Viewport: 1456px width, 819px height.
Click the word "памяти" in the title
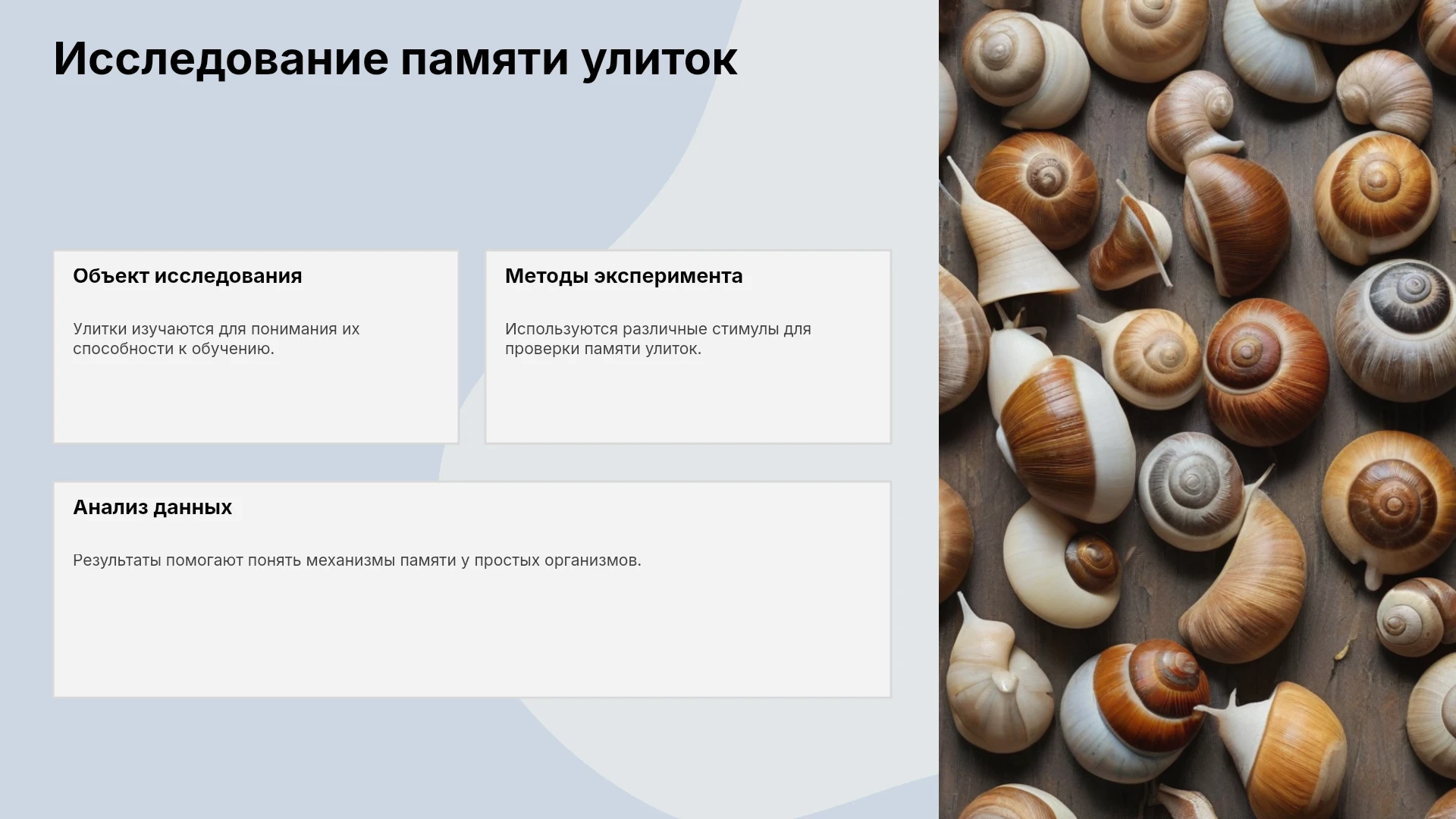(485, 61)
